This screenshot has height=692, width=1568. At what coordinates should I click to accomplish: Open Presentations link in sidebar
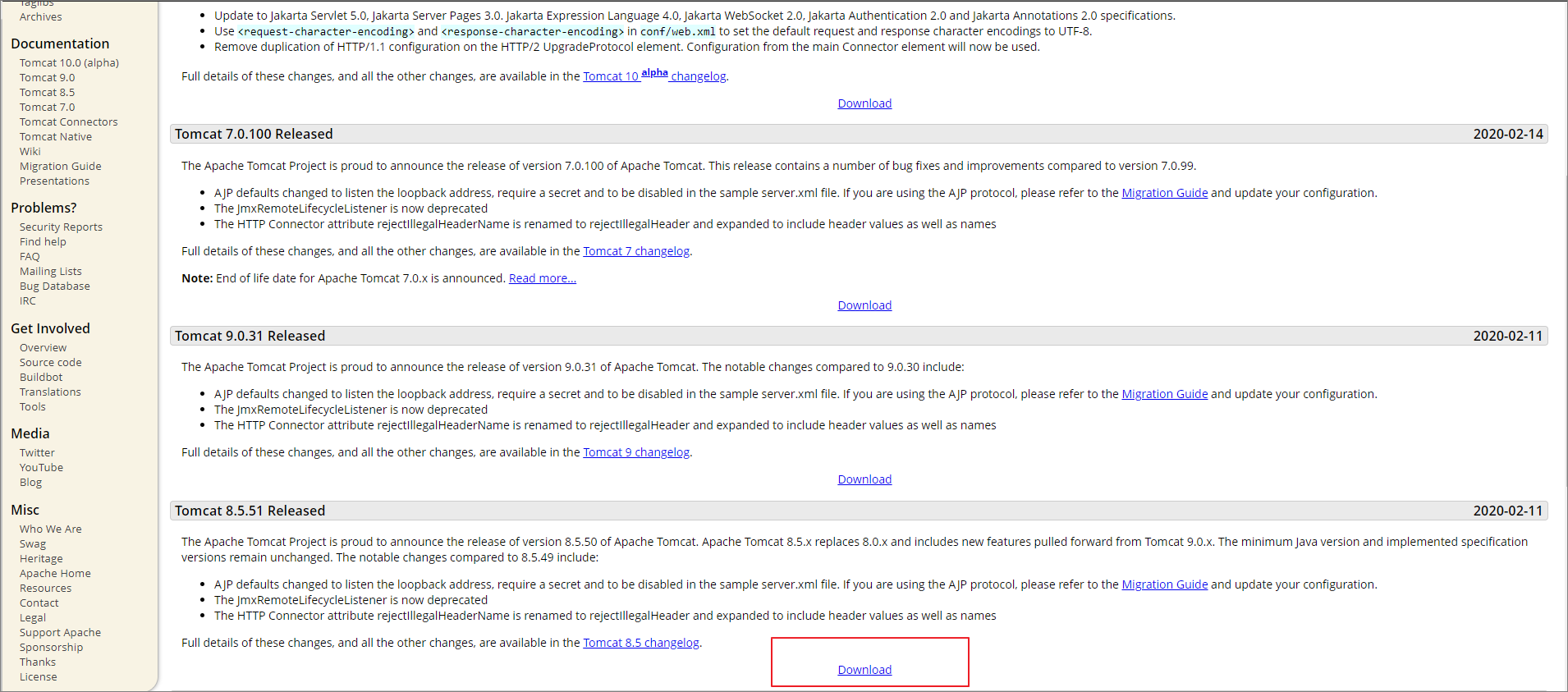click(x=54, y=181)
